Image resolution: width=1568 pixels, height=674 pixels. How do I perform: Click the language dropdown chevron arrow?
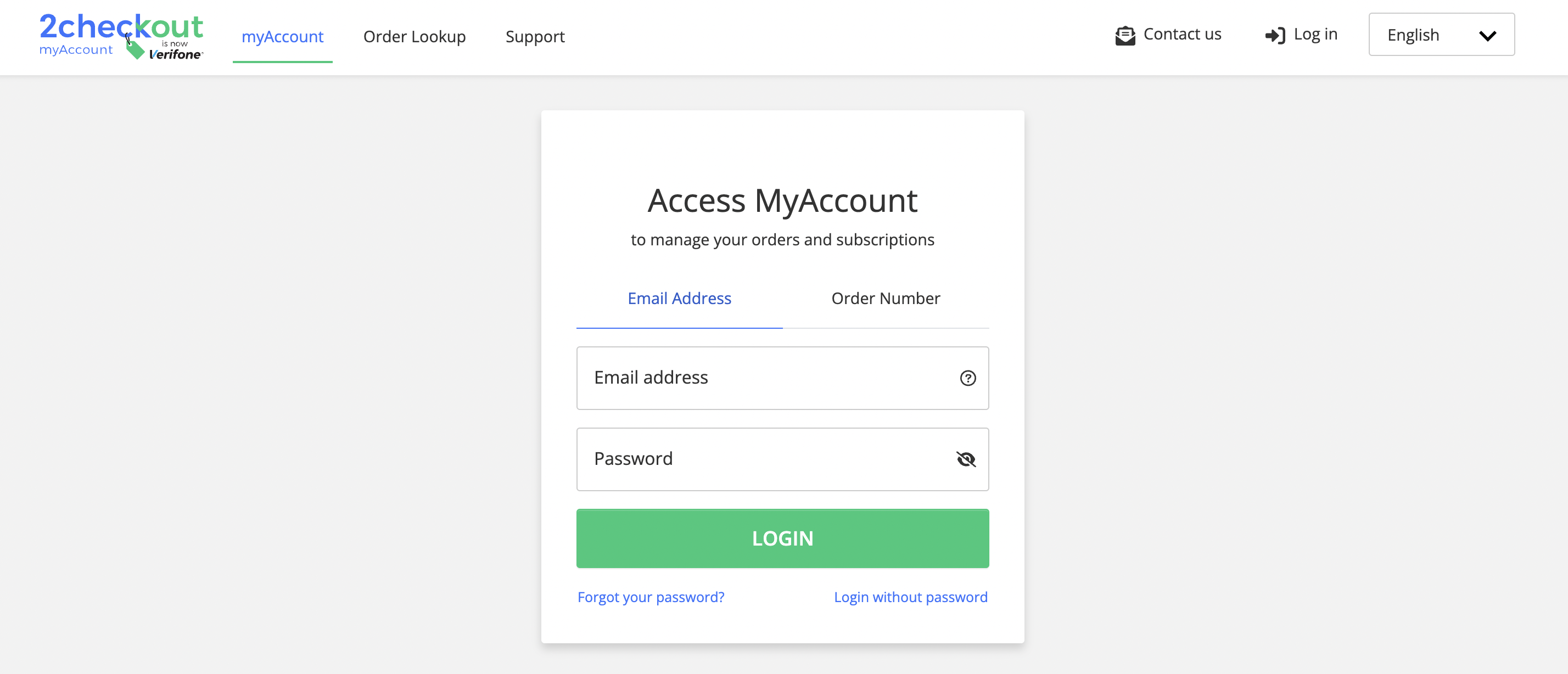pyautogui.click(x=1487, y=36)
